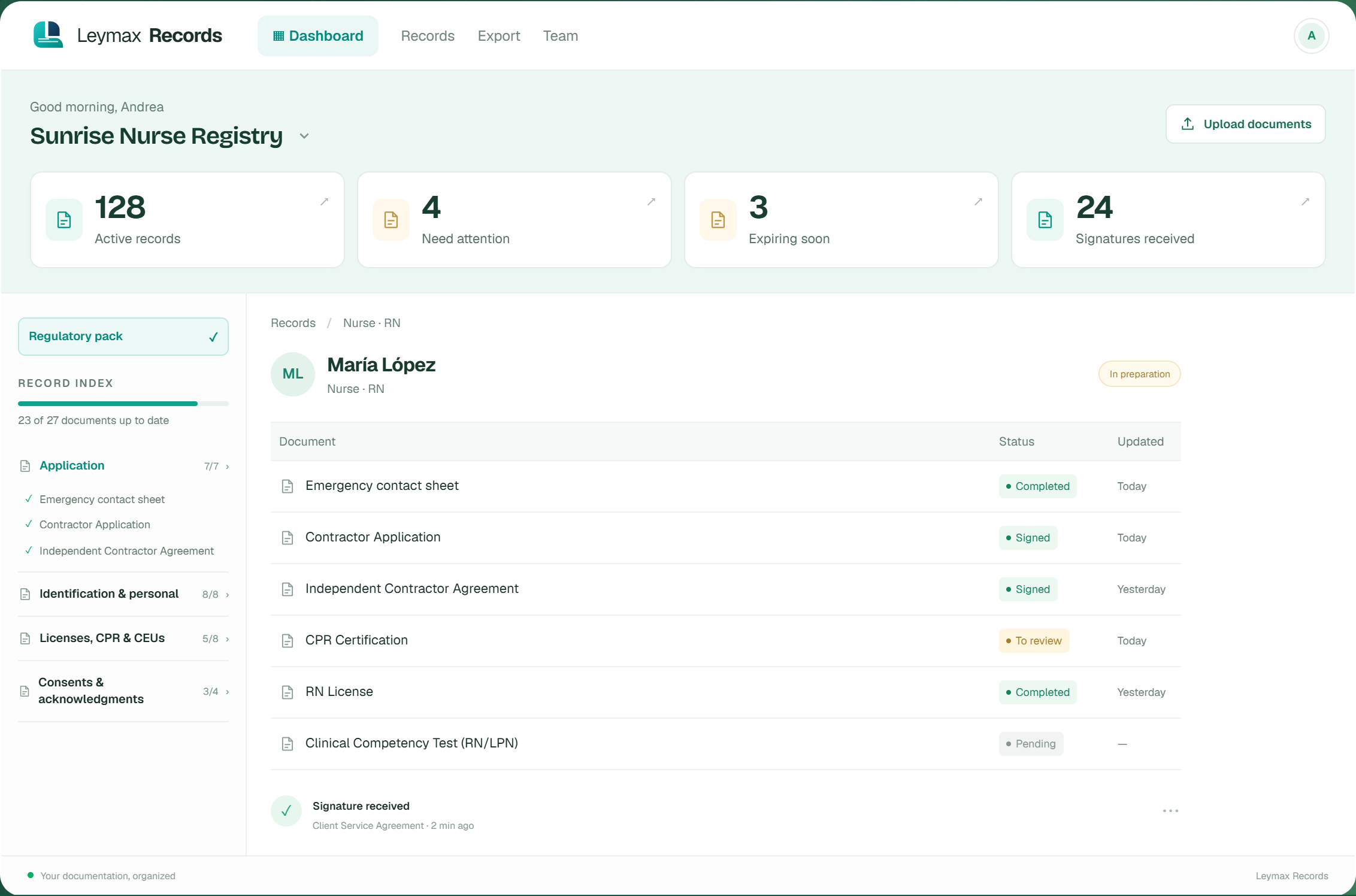This screenshot has width=1356, height=896.
Task: Click the record index progress bar
Action: 123,404
